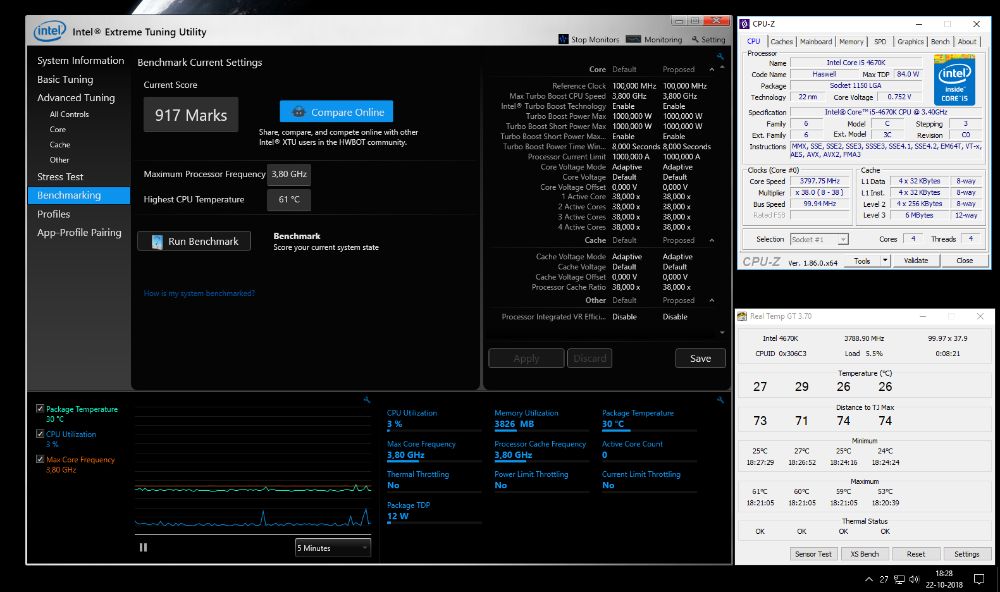Image resolution: width=1000 pixels, height=592 pixels.
Task: Open All Controls under Advanced Tuning
Action: point(69,114)
